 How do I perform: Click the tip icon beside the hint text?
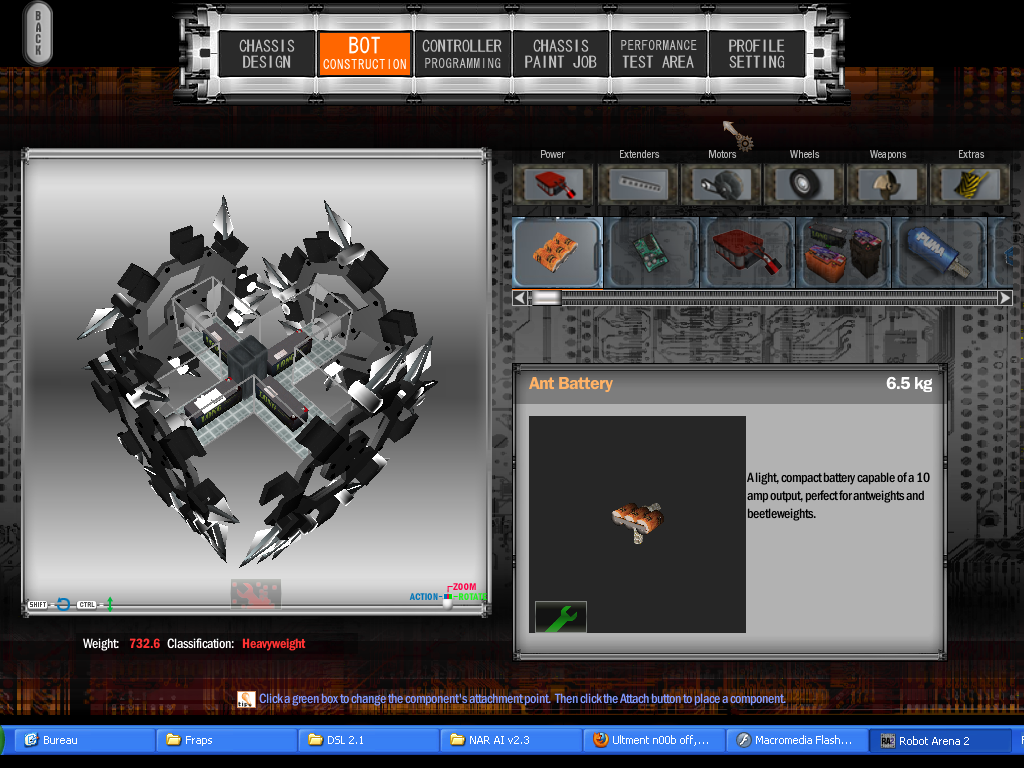[x=246, y=699]
